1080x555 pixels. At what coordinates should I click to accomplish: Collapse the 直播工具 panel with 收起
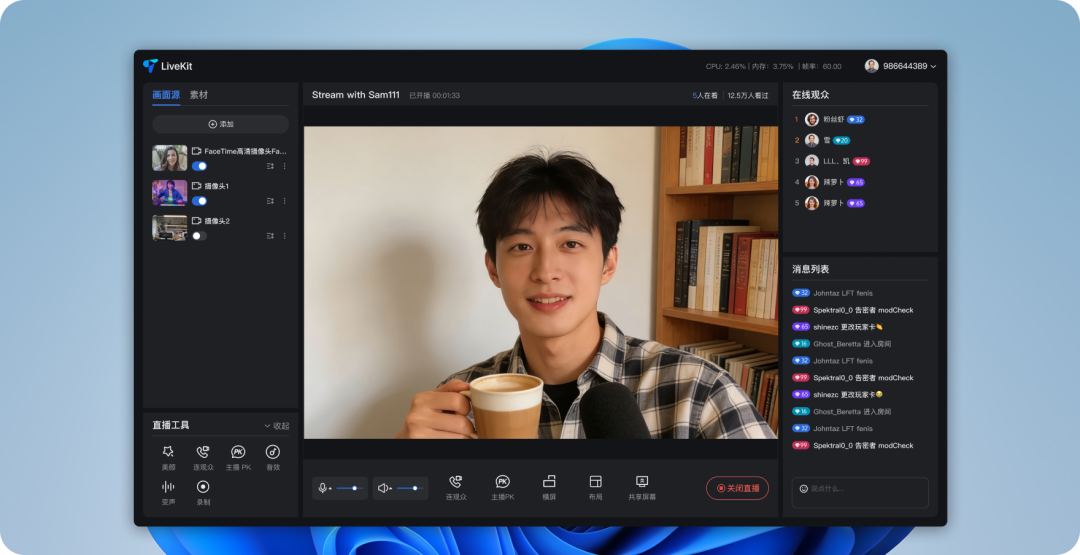[x=277, y=426]
